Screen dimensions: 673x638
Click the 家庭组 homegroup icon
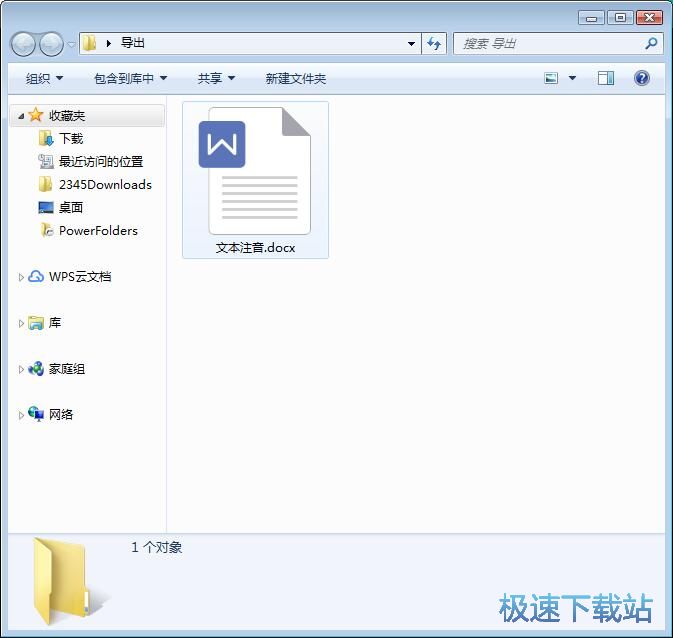pos(36,369)
